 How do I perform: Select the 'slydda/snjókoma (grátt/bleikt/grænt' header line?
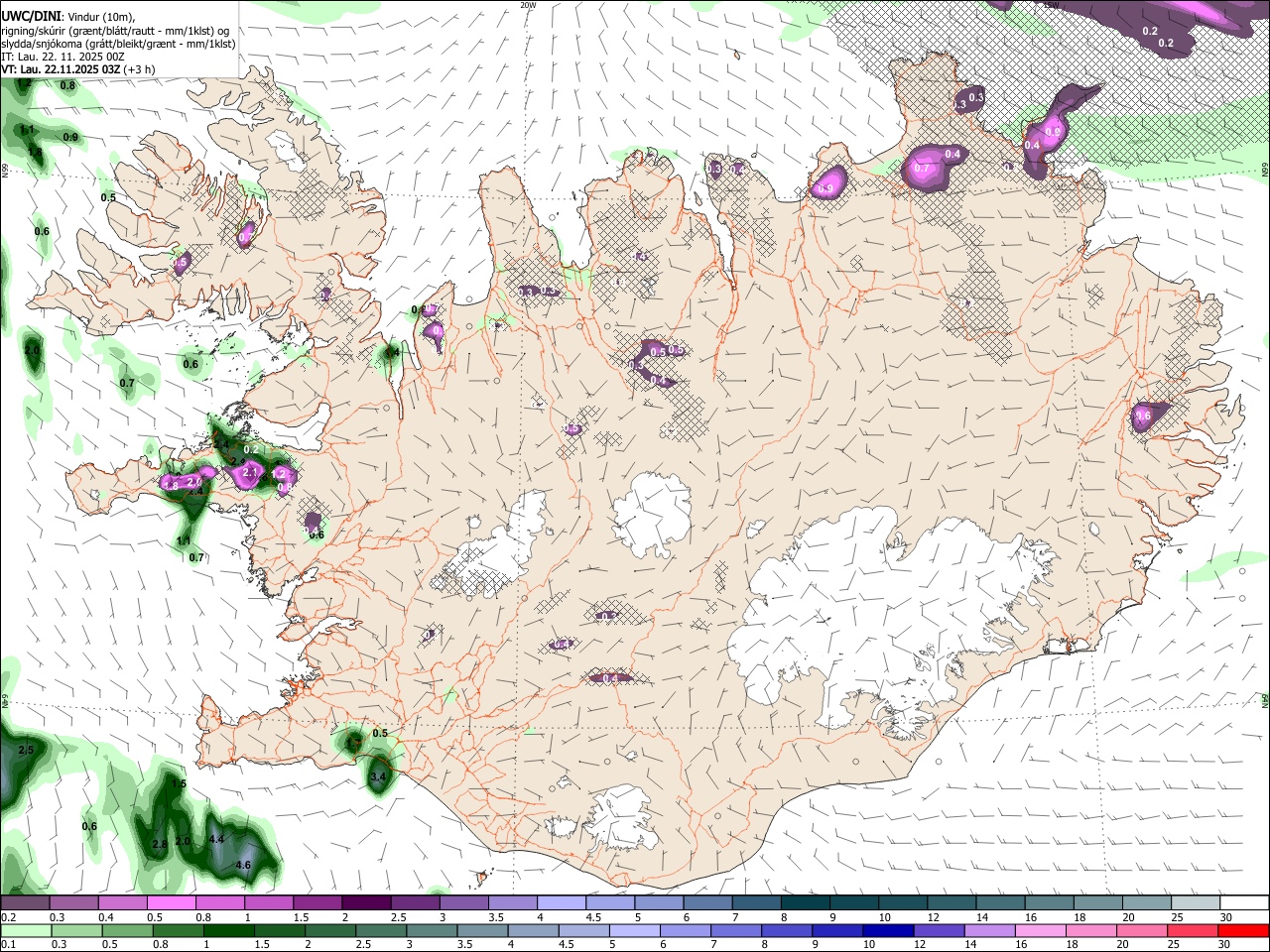pos(119,44)
